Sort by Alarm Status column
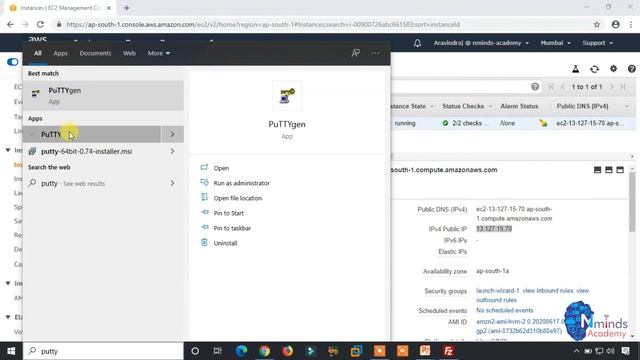Screen dimensions: 640x360 click(519, 106)
